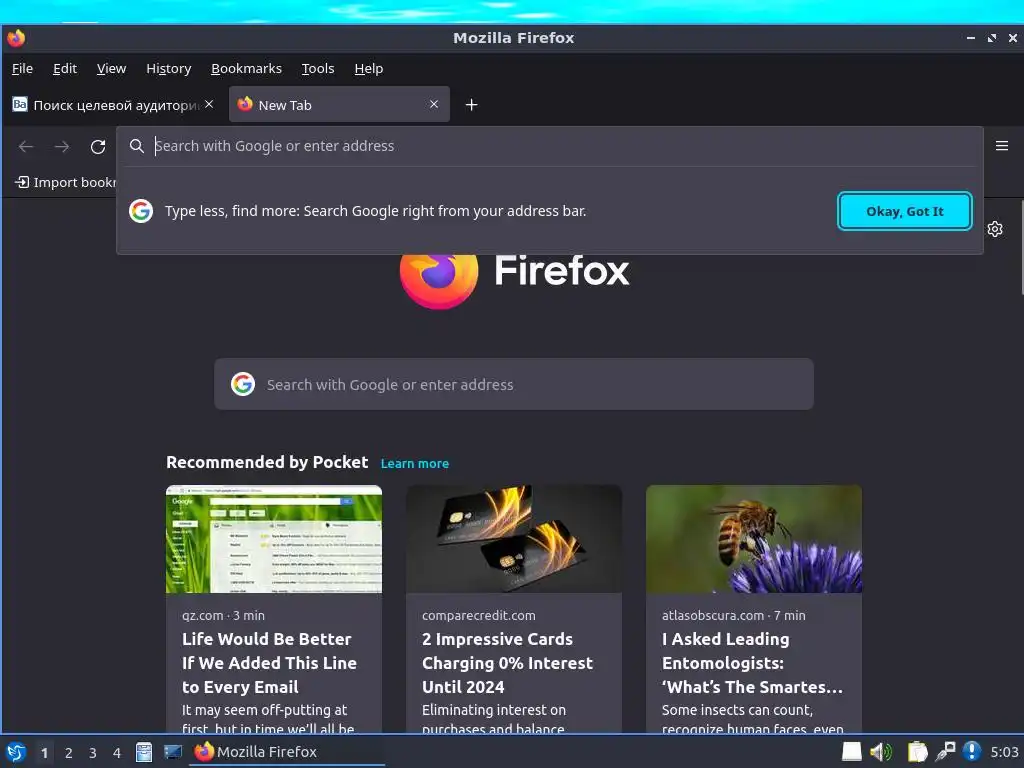
Task: Click the page vertical scrollbar
Action: tap(1021, 248)
